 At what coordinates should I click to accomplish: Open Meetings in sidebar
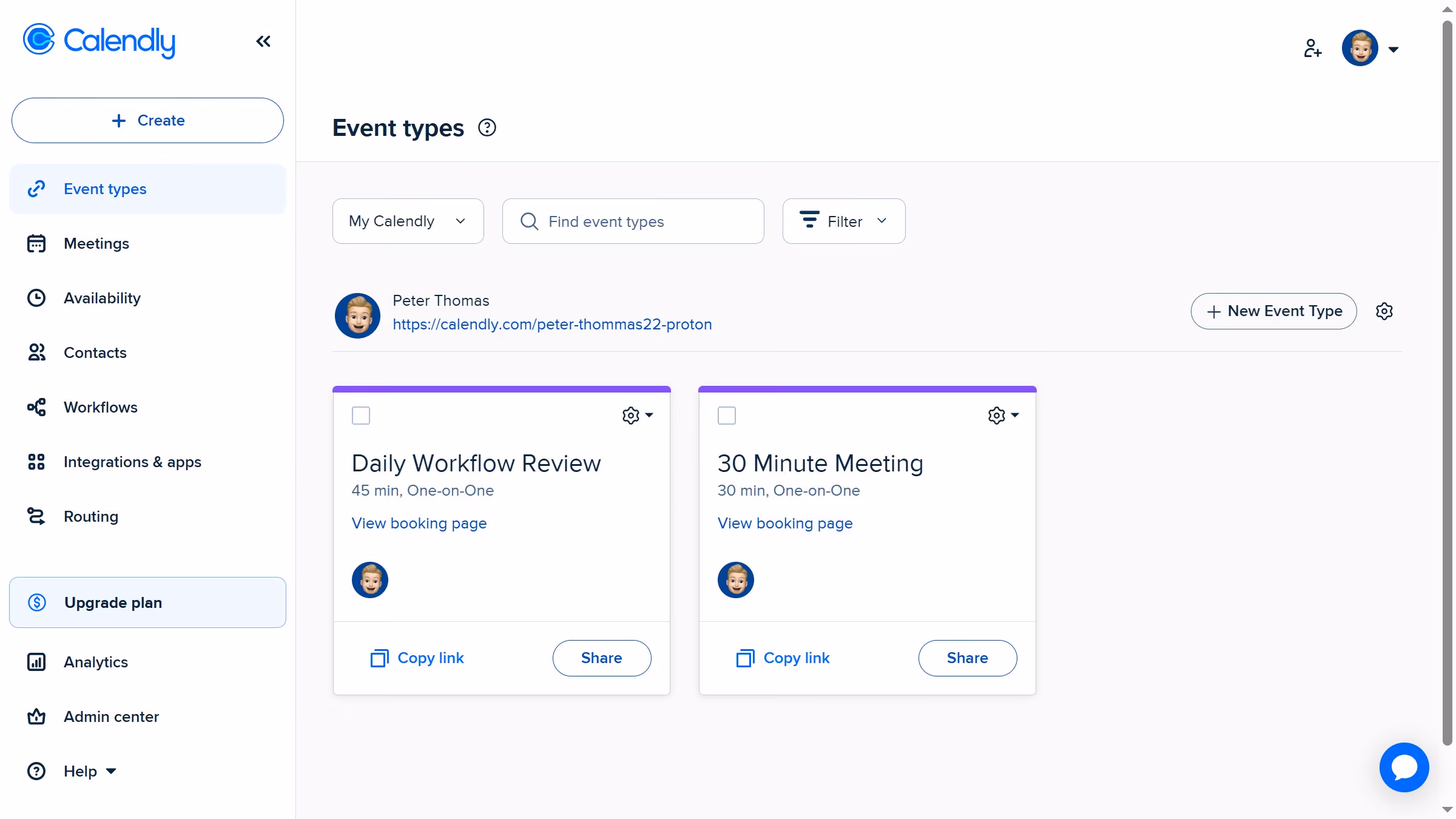(147, 243)
